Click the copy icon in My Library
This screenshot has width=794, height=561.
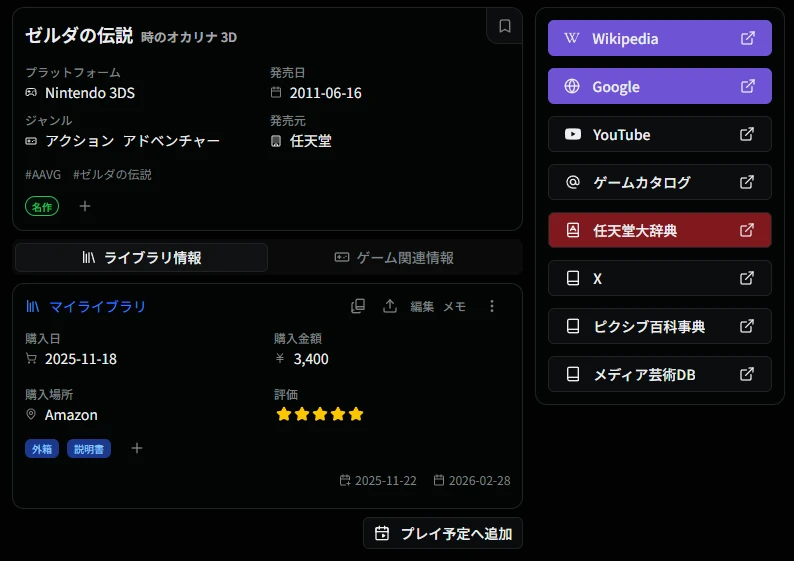[358, 306]
